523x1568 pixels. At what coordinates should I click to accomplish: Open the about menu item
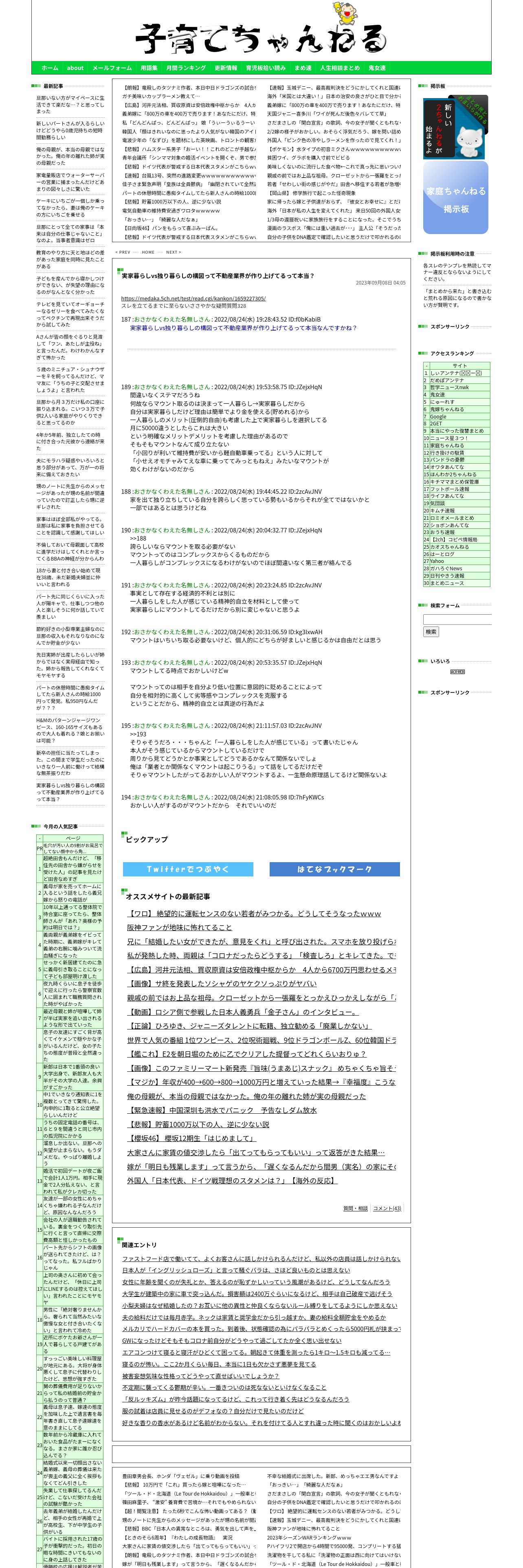click(75, 68)
